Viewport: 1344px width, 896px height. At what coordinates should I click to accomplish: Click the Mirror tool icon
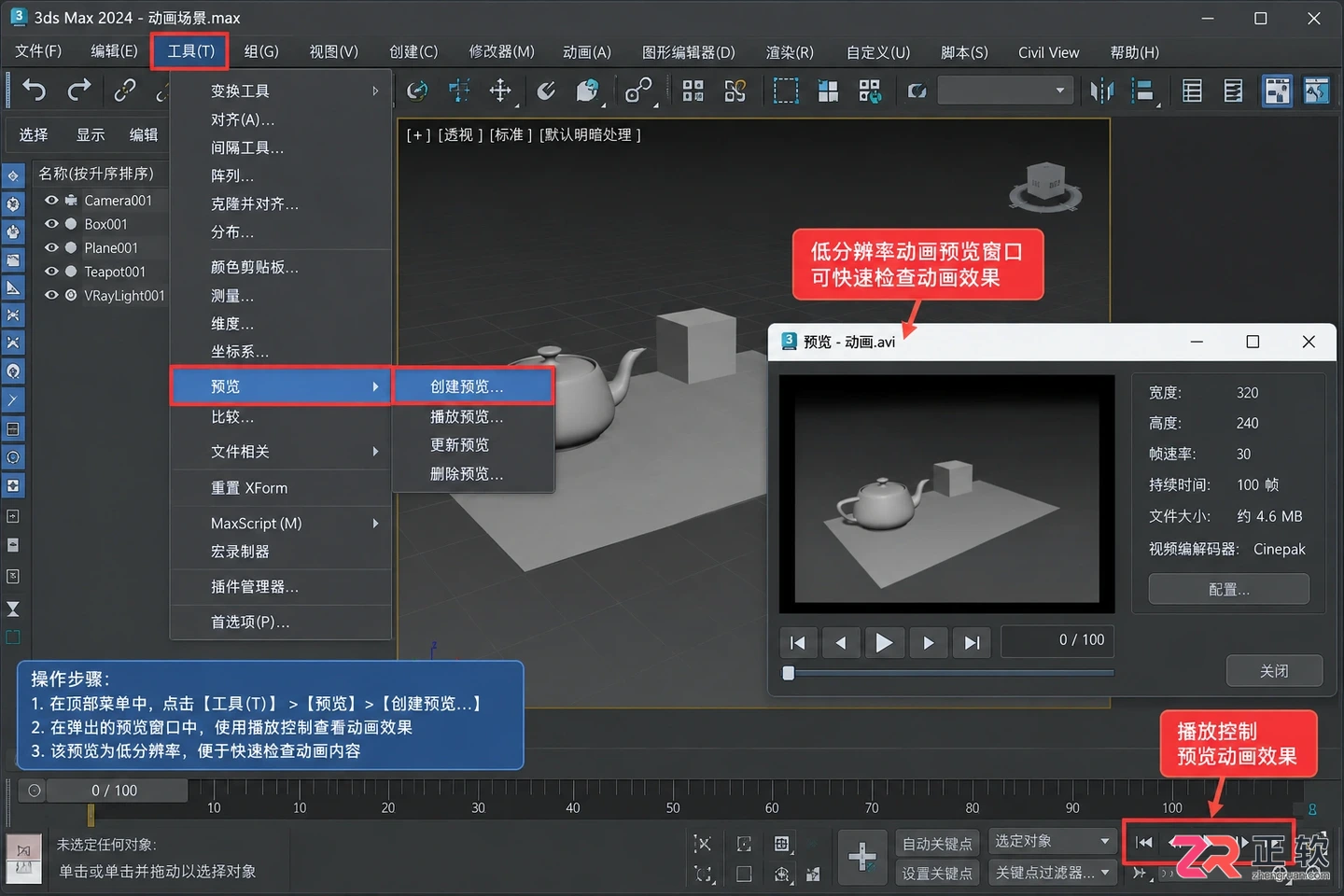click(x=1102, y=91)
